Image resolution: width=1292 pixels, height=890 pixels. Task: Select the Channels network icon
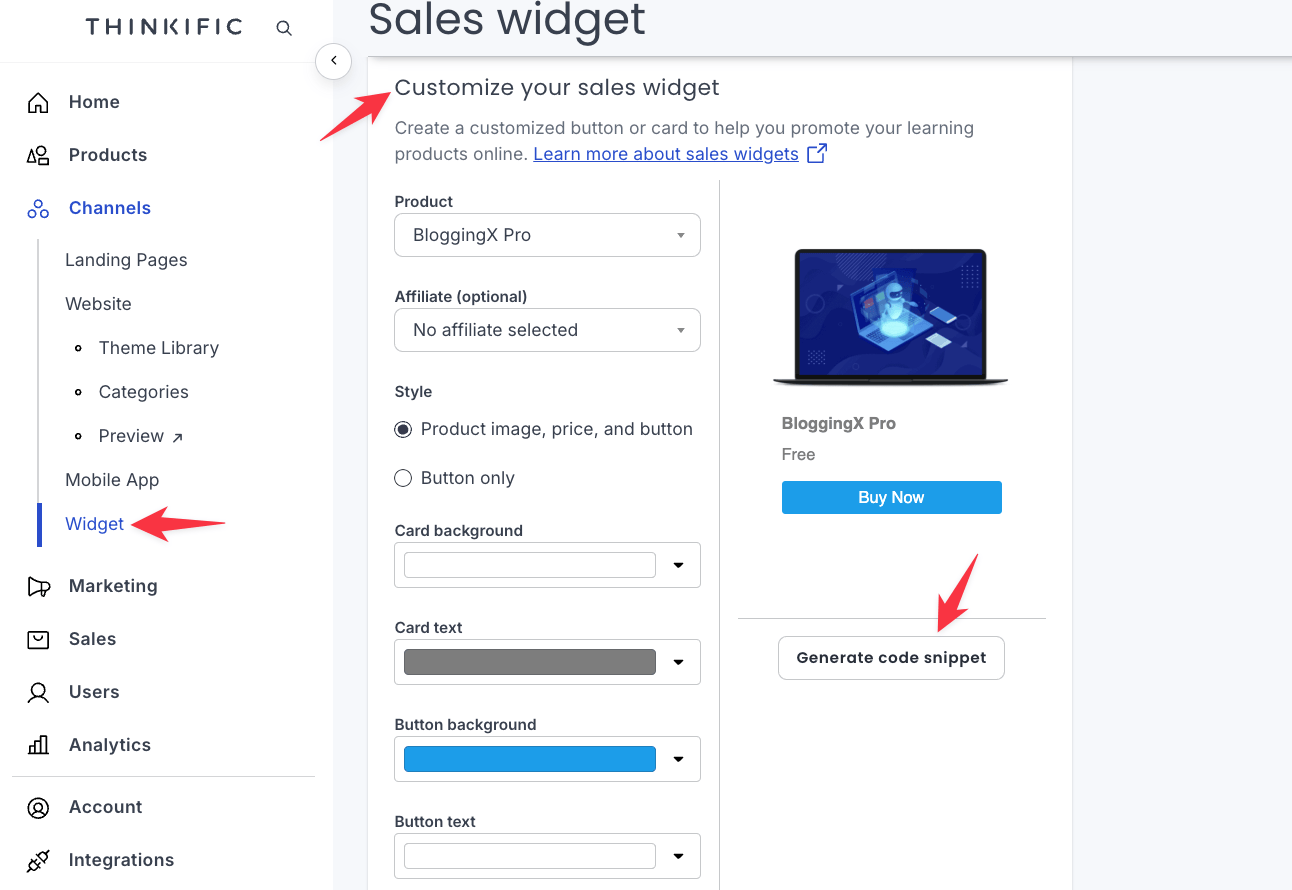(x=38, y=208)
